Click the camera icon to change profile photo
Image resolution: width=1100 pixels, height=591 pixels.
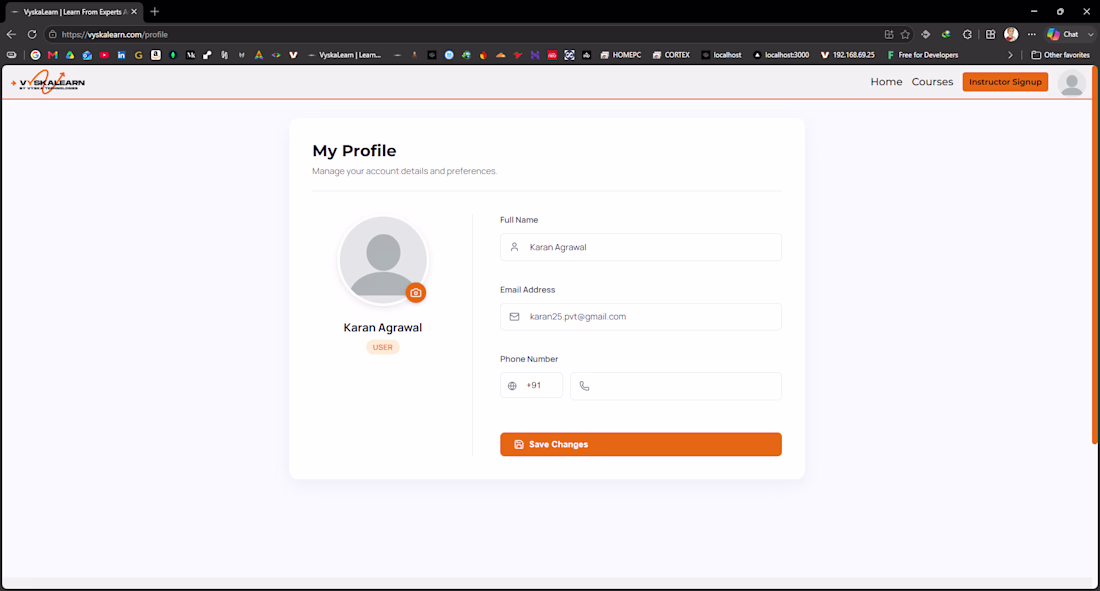416,293
